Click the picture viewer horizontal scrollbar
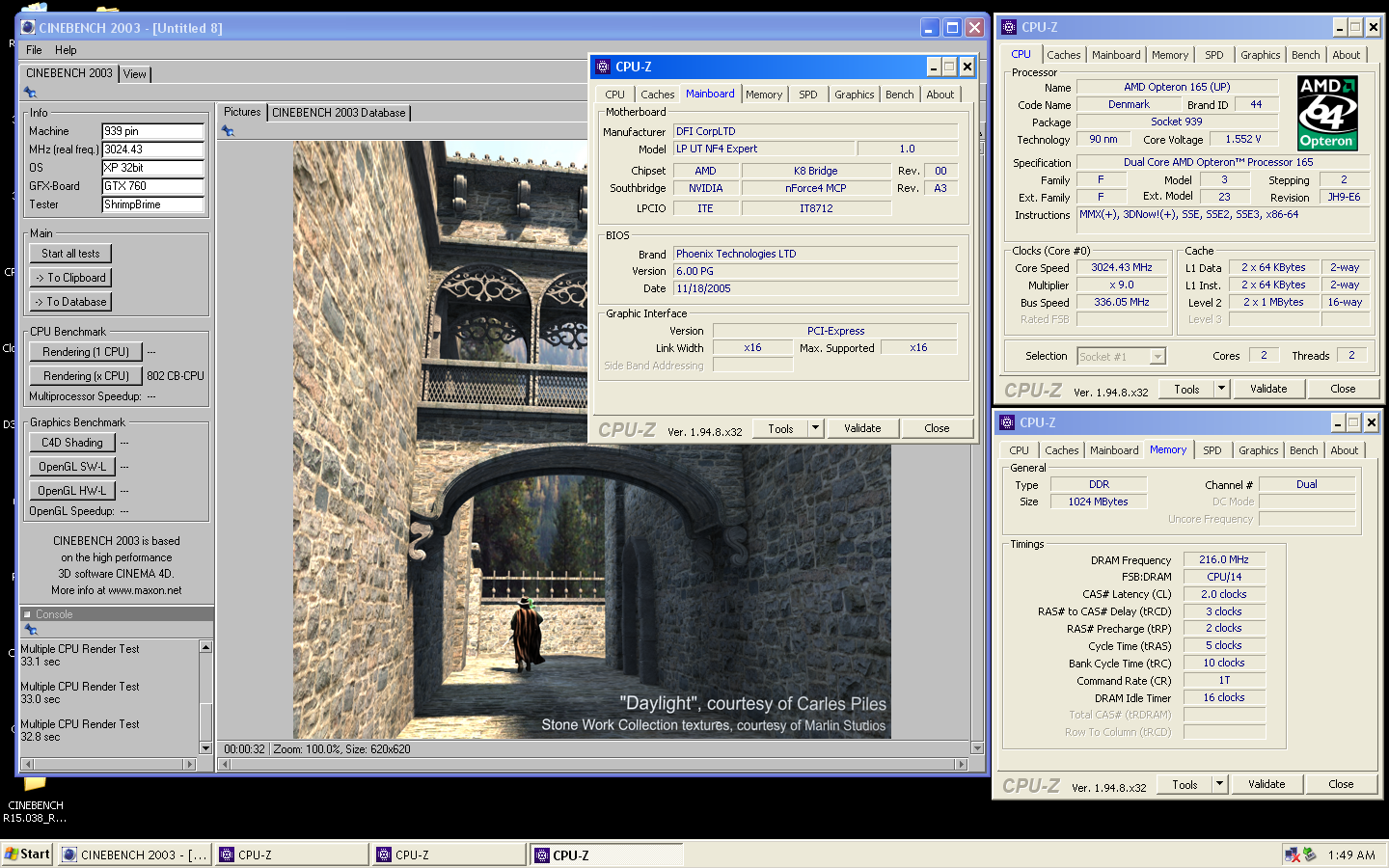The height and width of the screenshot is (868, 1389). click(593, 764)
